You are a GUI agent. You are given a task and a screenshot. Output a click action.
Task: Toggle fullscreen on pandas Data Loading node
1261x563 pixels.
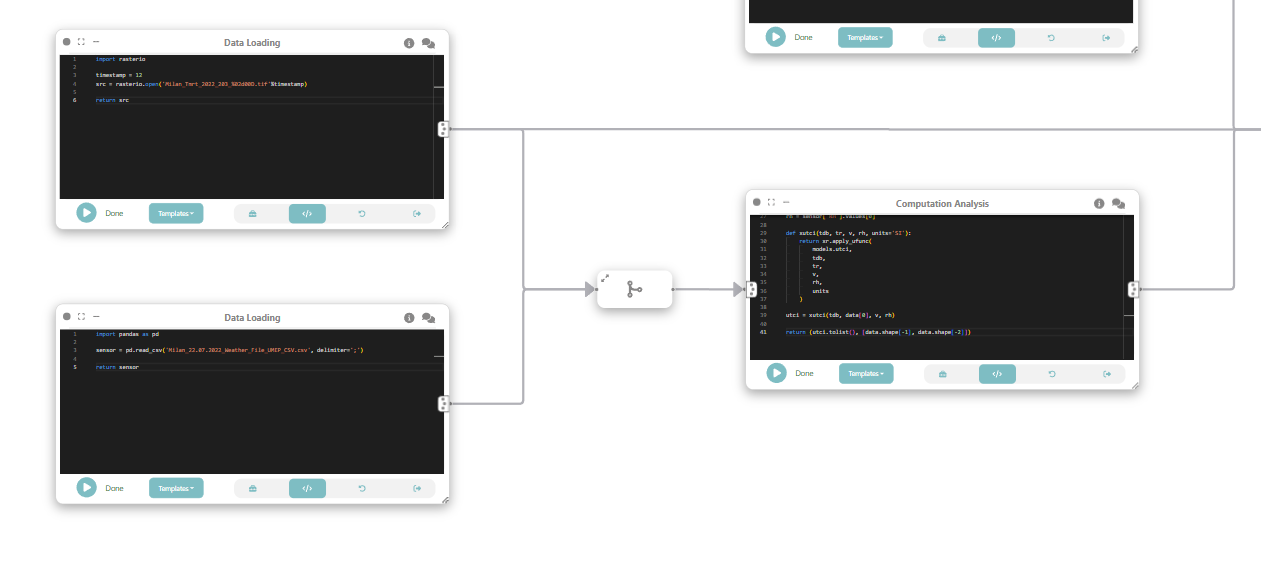coord(81,317)
